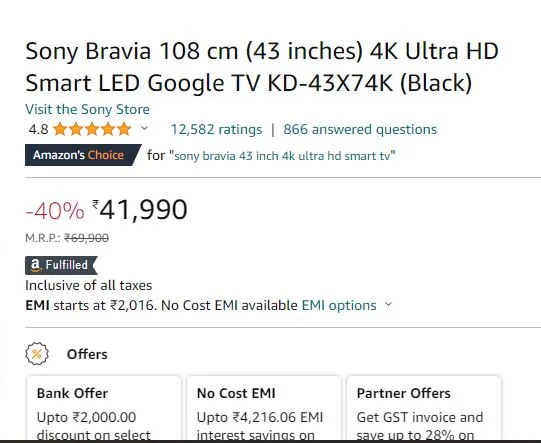Click the ₹41,990 price

click(140, 210)
